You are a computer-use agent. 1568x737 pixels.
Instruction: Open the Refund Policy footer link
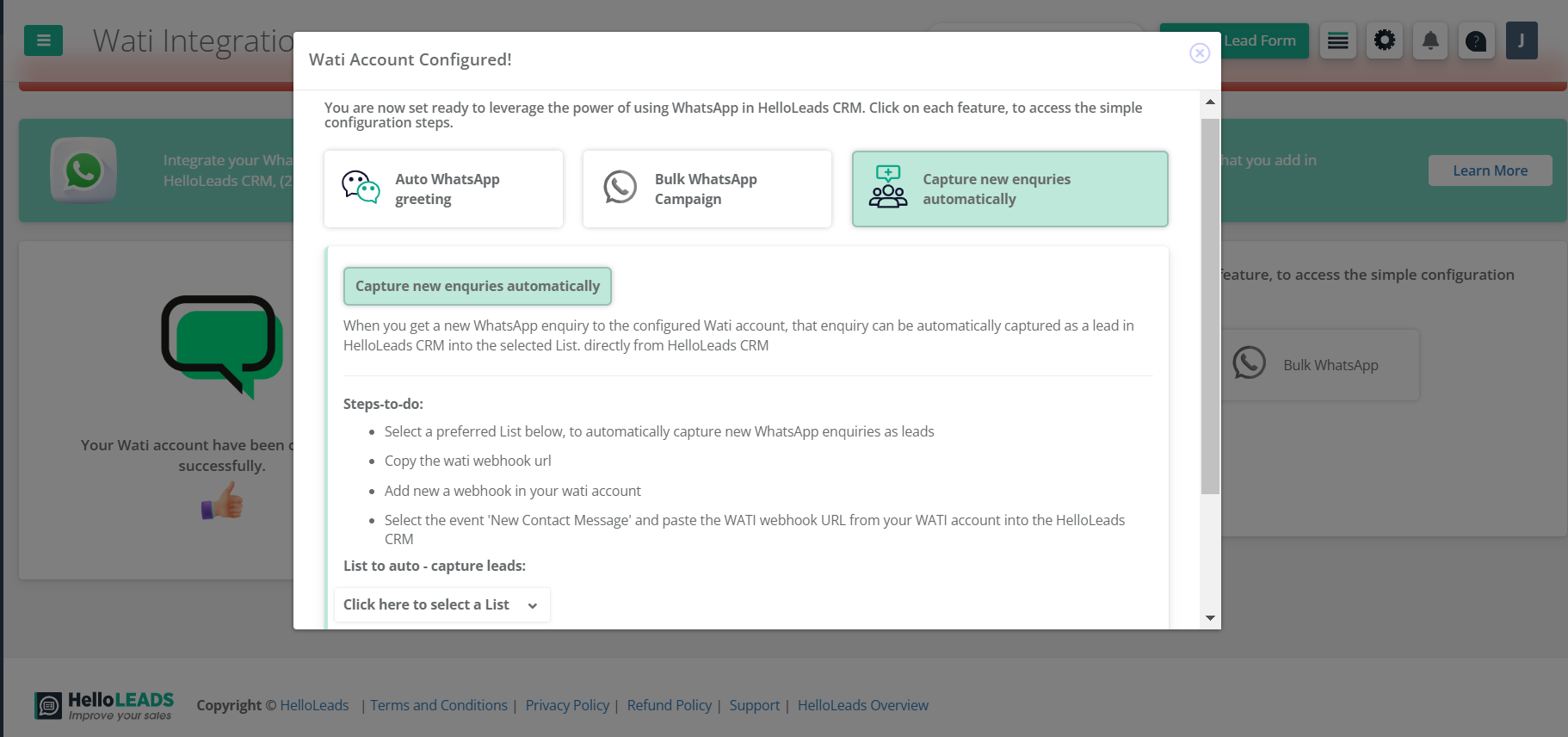point(669,705)
